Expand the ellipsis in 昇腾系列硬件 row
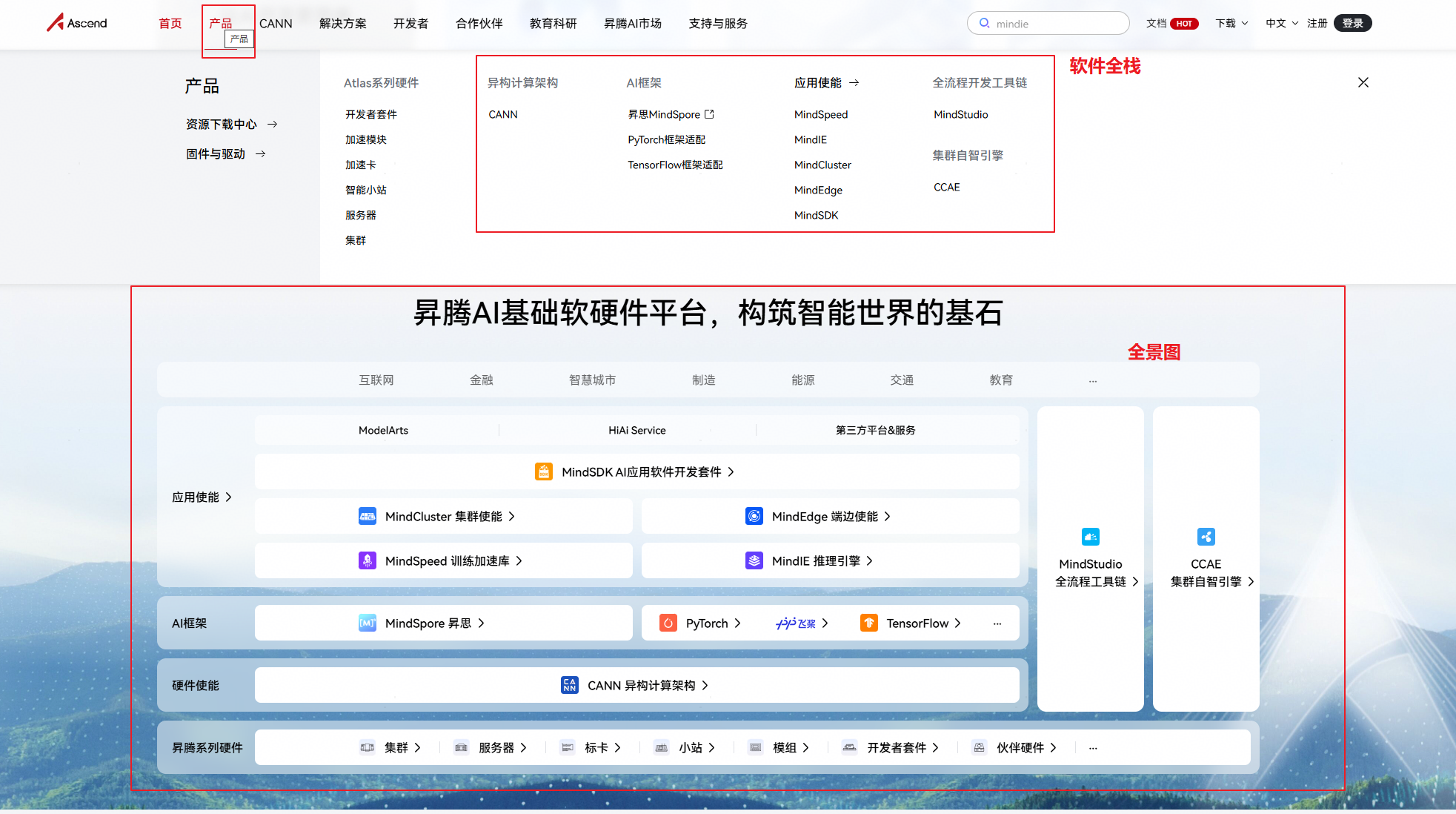 [1093, 747]
